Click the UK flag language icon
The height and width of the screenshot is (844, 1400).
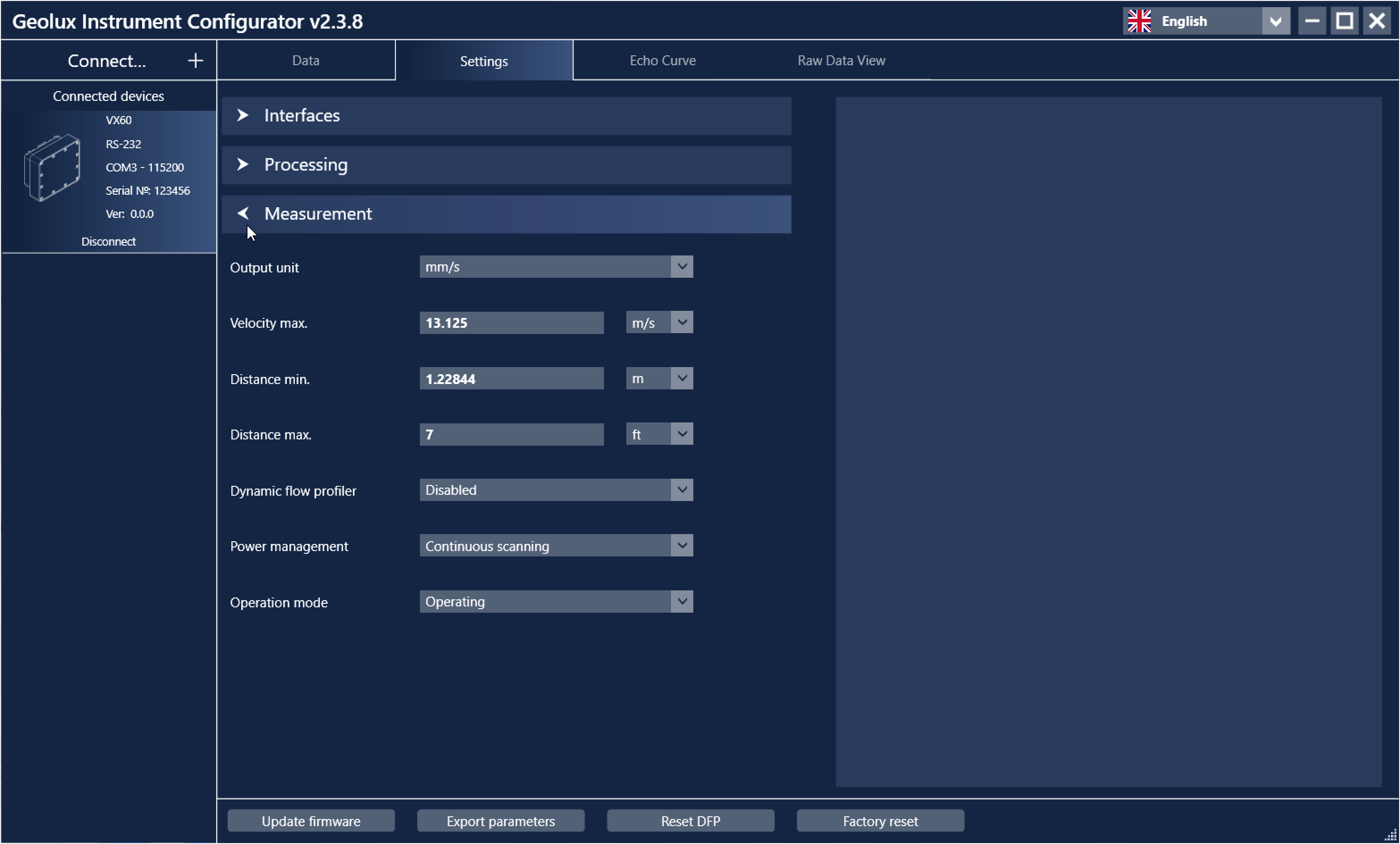tap(1139, 21)
